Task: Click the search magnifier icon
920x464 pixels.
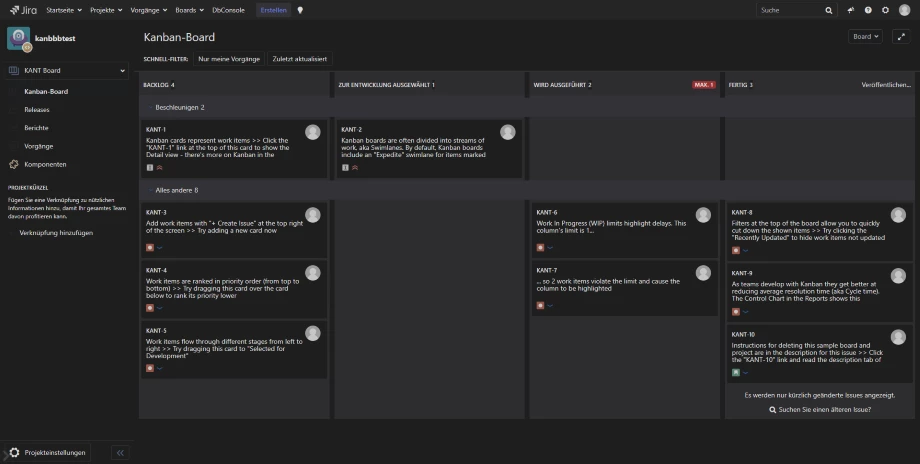Action: point(828,10)
